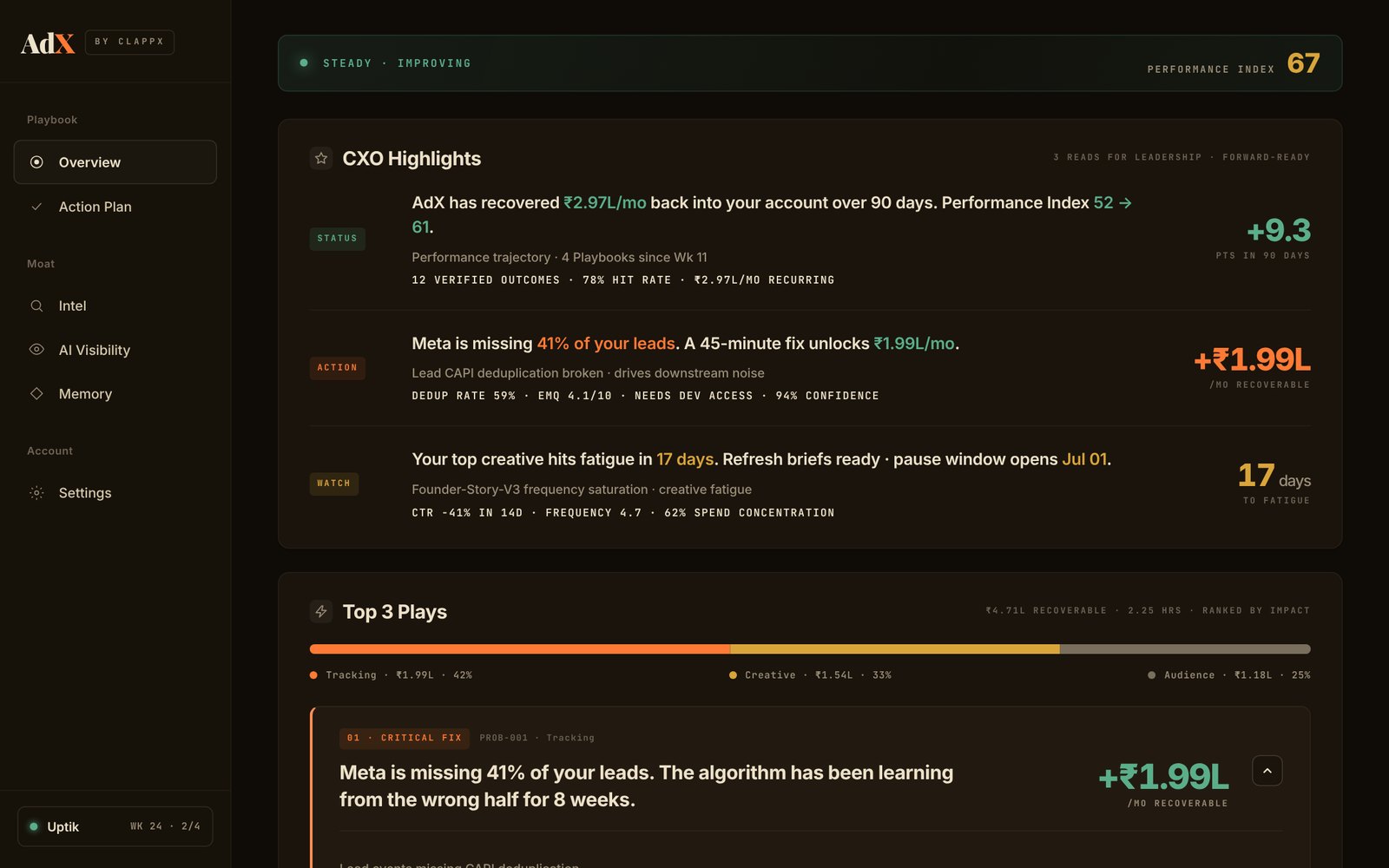Click the AdX has recovered headline
1389x868 pixels.
pos(772,214)
